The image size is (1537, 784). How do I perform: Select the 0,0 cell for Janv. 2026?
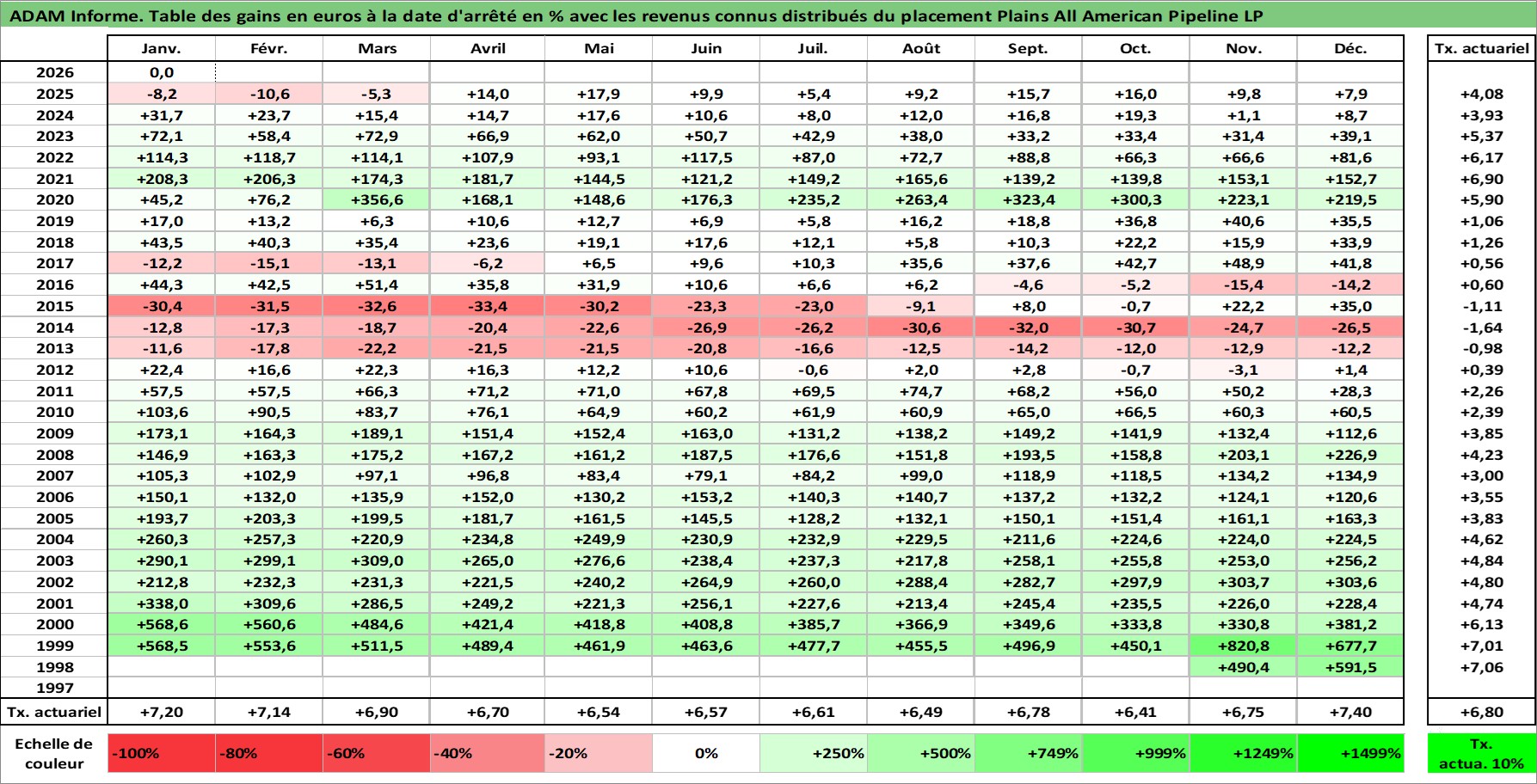[162, 73]
